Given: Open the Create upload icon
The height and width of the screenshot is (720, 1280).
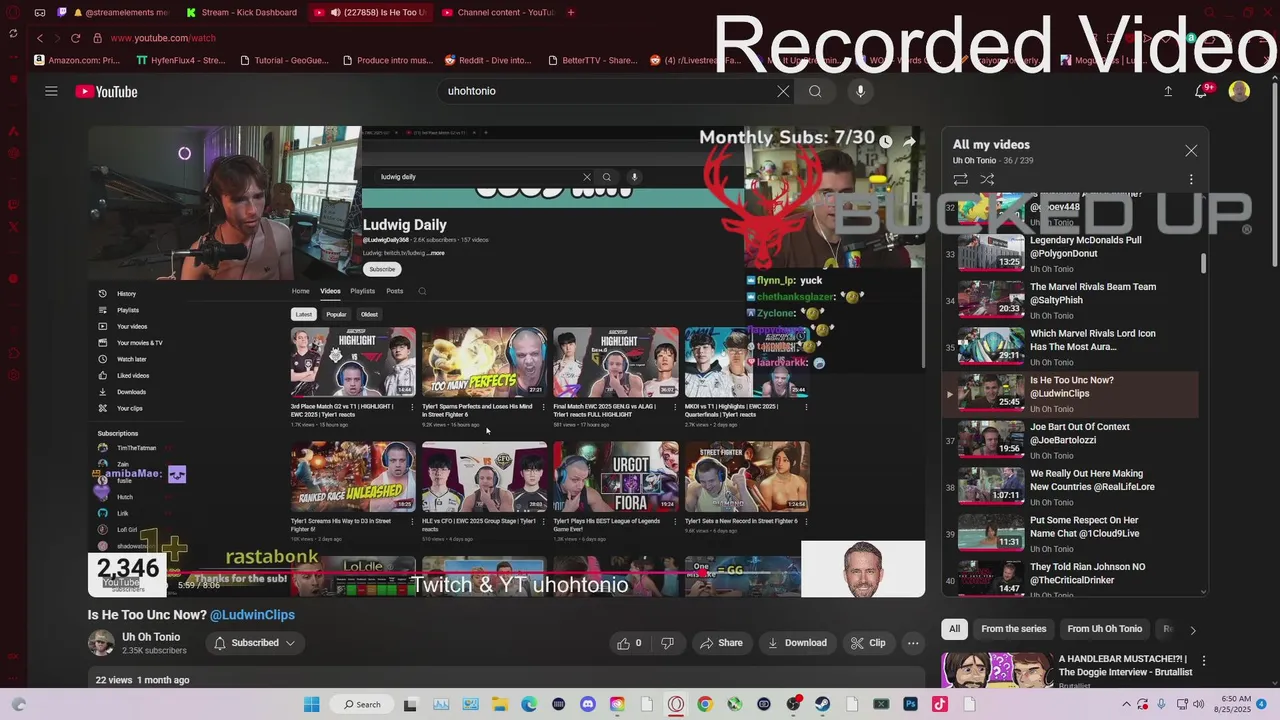Looking at the screenshot, I should [x=1168, y=91].
